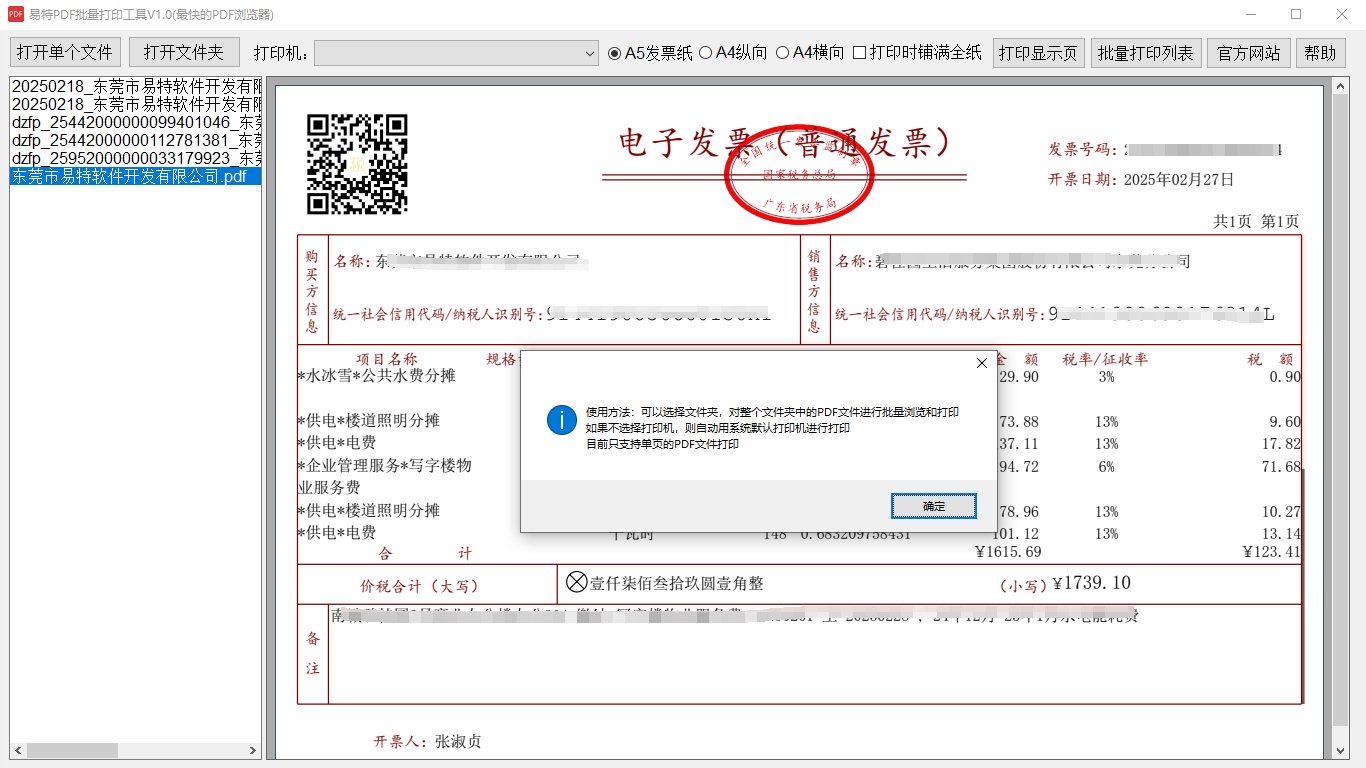Select file dzfp_25952000000033179923
This screenshot has height=768, width=1366.
136,158
